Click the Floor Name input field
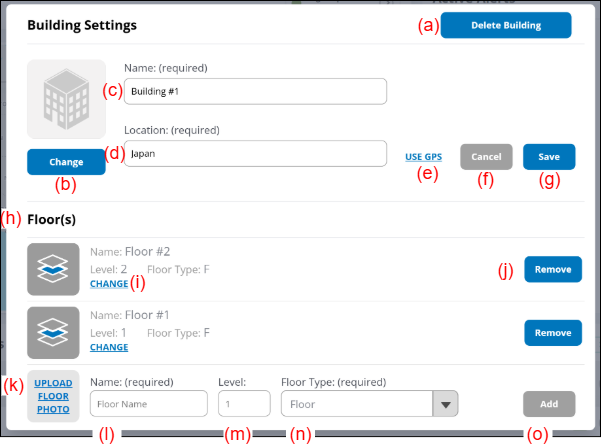 click(x=149, y=403)
